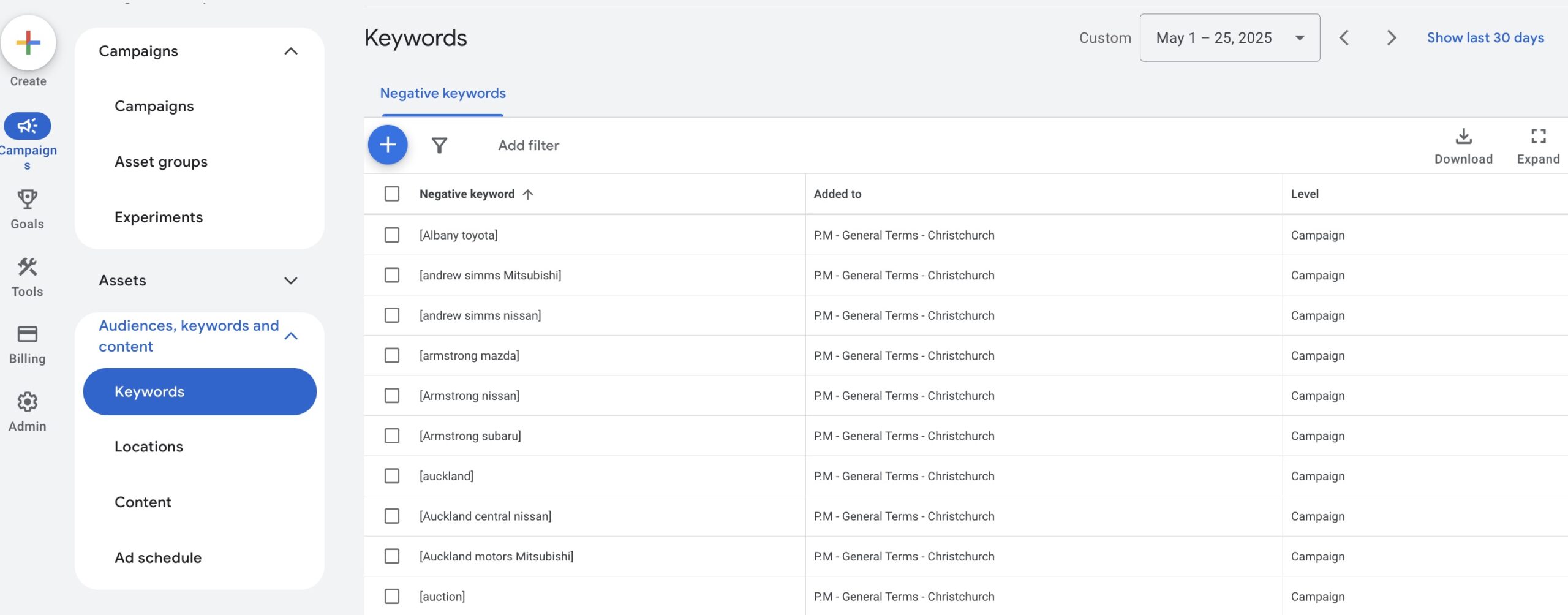Screen dimensions: 1568x615
Task: Click the [Auckland central nissan] keyword text
Action: [485, 516]
